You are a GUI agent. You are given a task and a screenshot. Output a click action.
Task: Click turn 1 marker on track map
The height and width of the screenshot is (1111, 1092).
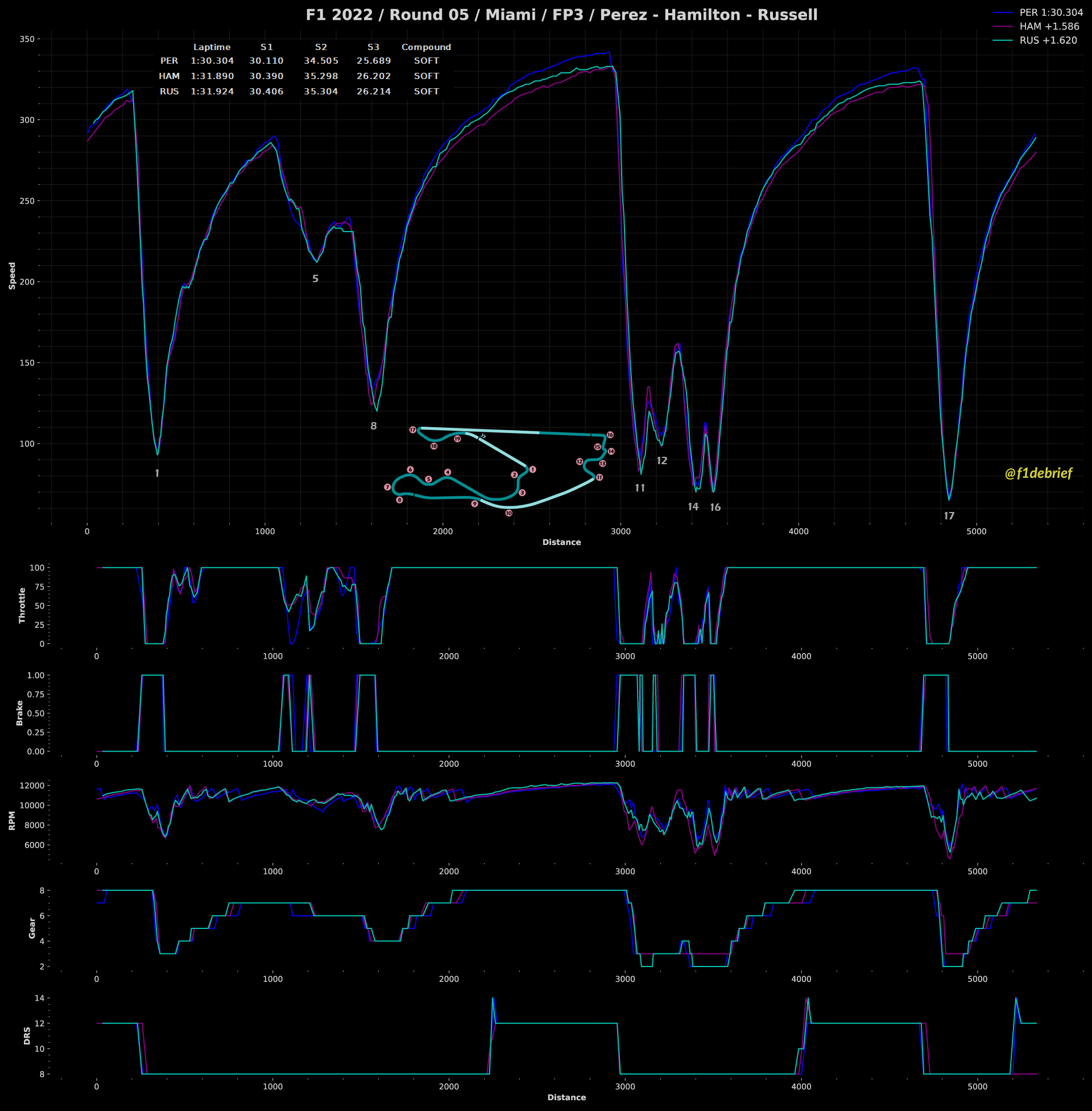pyautogui.click(x=532, y=469)
